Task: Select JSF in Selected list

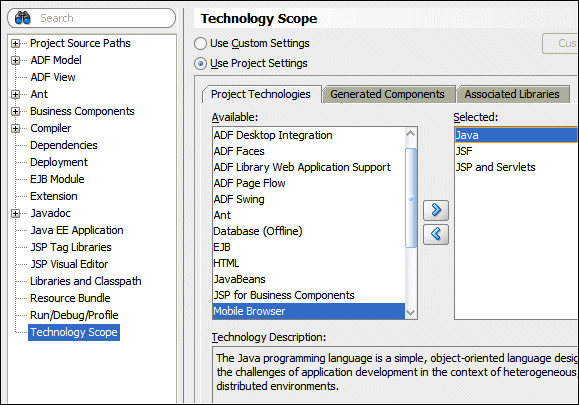Action: pyautogui.click(x=516, y=151)
